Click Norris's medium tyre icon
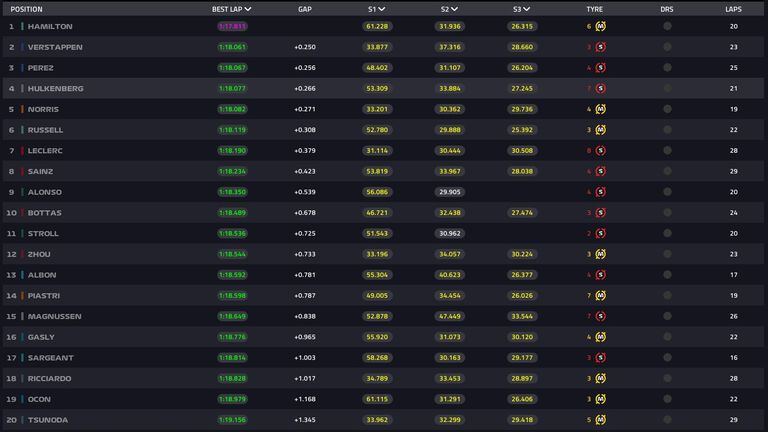This screenshot has width=768, height=432. tap(601, 109)
